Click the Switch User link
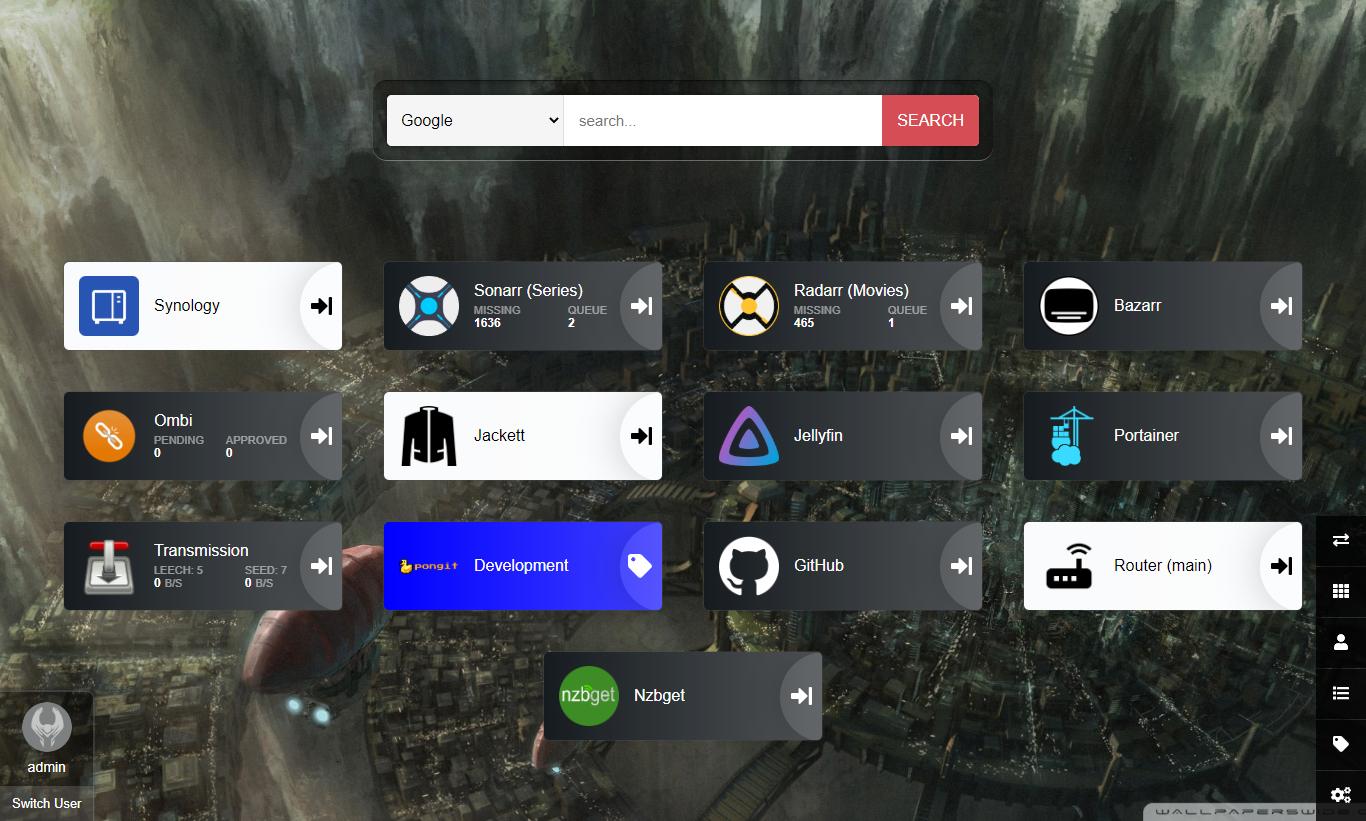This screenshot has height=821, width=1366. click(47, 803)
